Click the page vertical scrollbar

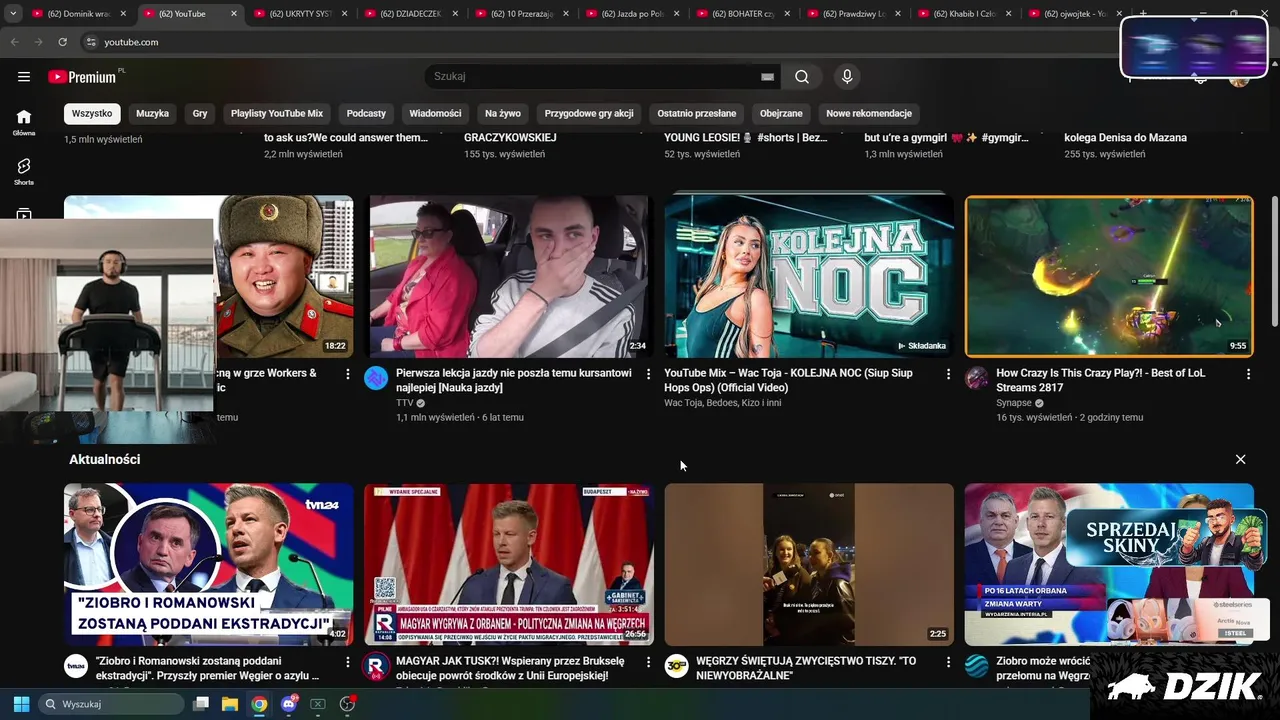pos(1273,260)
